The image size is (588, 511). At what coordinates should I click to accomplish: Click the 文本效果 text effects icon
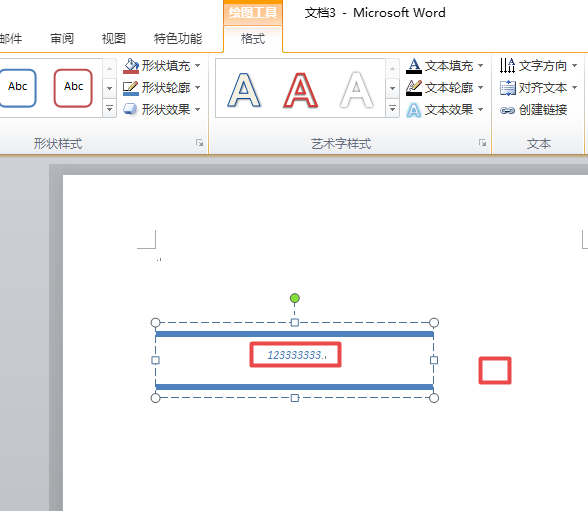(x=414, y=110)
